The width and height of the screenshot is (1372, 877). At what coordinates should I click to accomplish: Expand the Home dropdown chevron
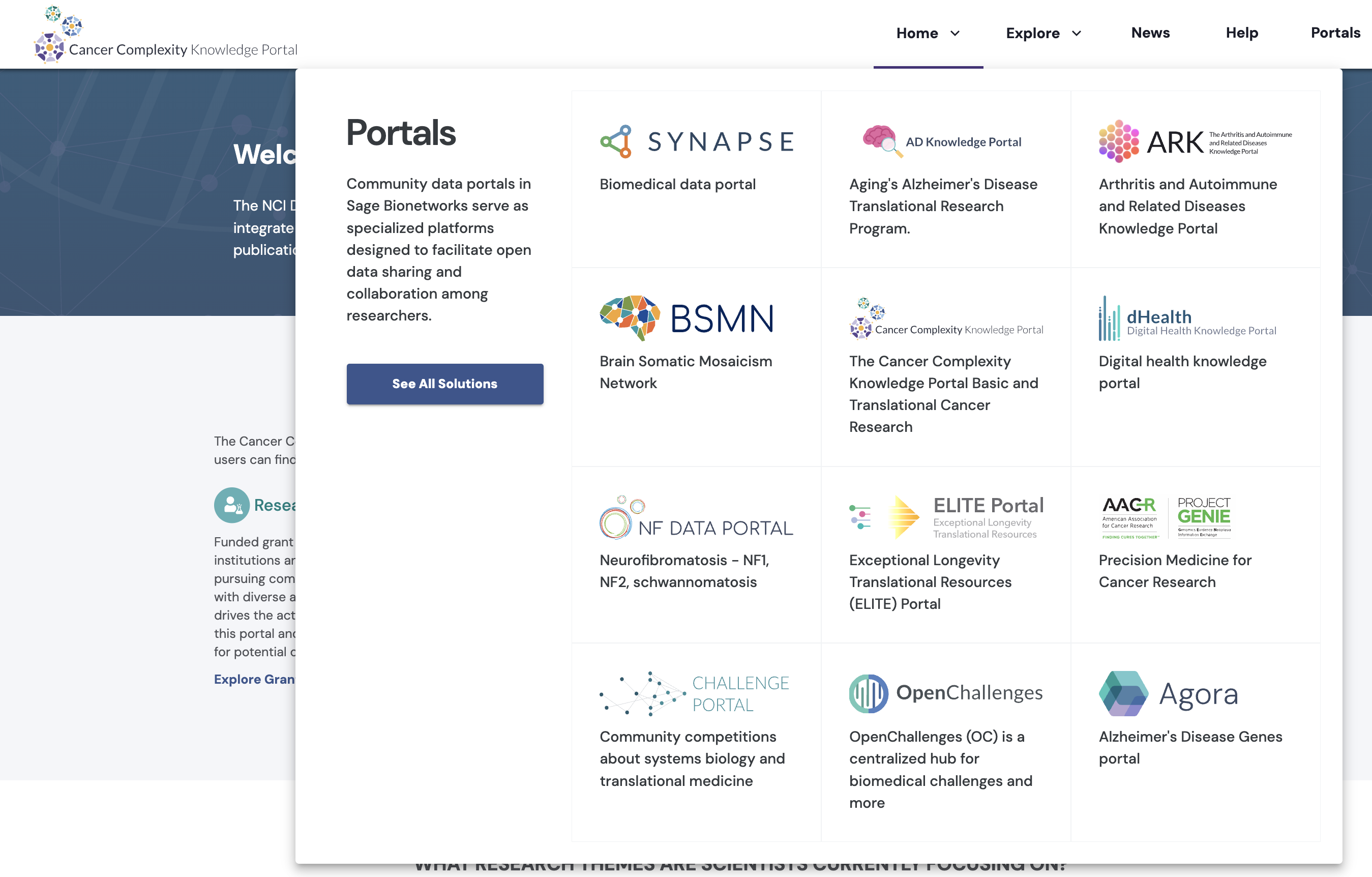pyautogui.click(x=956, y=33)
